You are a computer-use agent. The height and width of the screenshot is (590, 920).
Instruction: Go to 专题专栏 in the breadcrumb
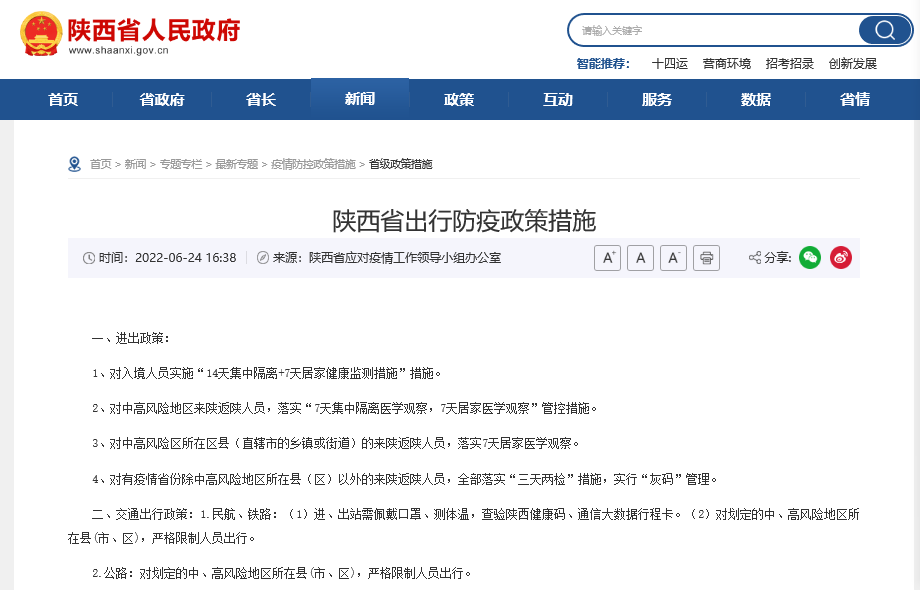(x=181, y=164)
